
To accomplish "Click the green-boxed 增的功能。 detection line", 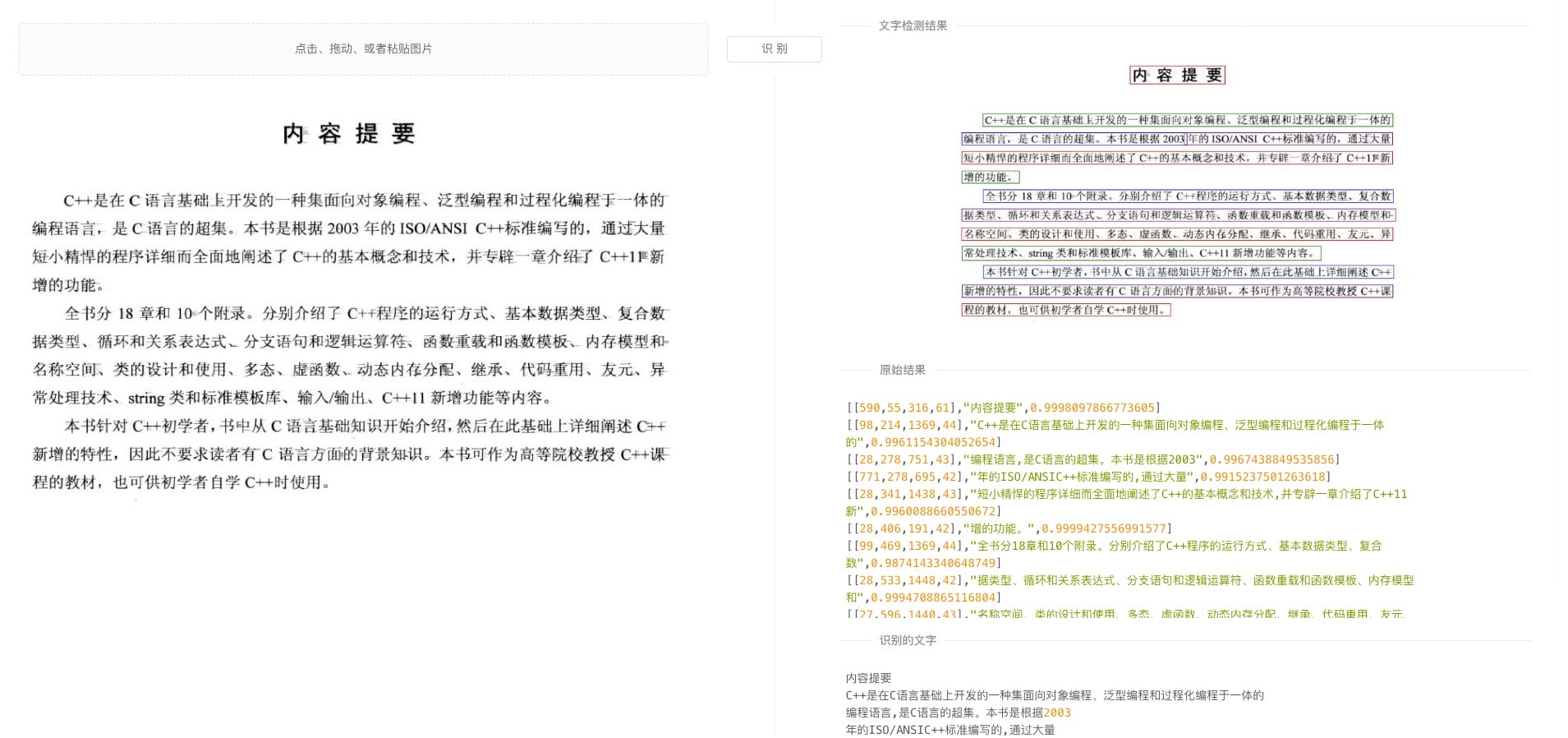I will coord(991,177).
